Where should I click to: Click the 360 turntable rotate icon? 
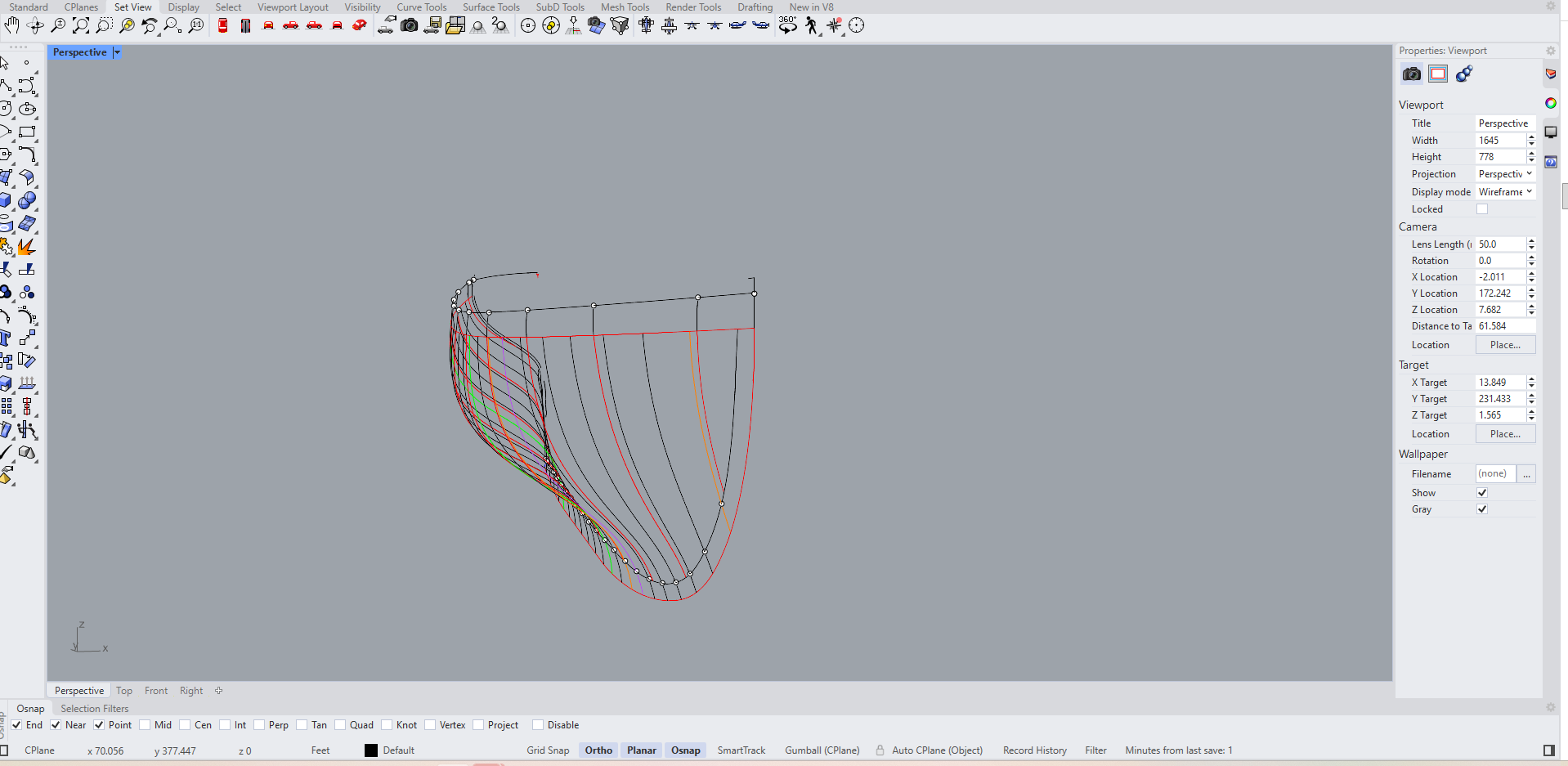[787, 25]
